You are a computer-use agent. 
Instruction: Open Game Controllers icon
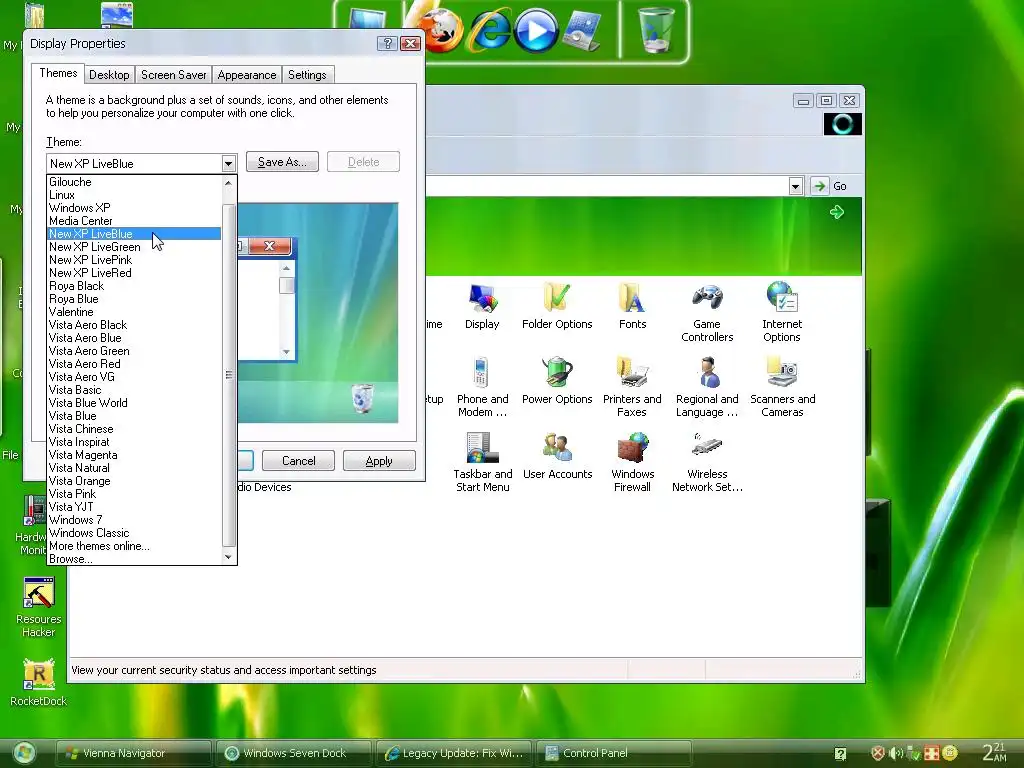tap(707, 313)
